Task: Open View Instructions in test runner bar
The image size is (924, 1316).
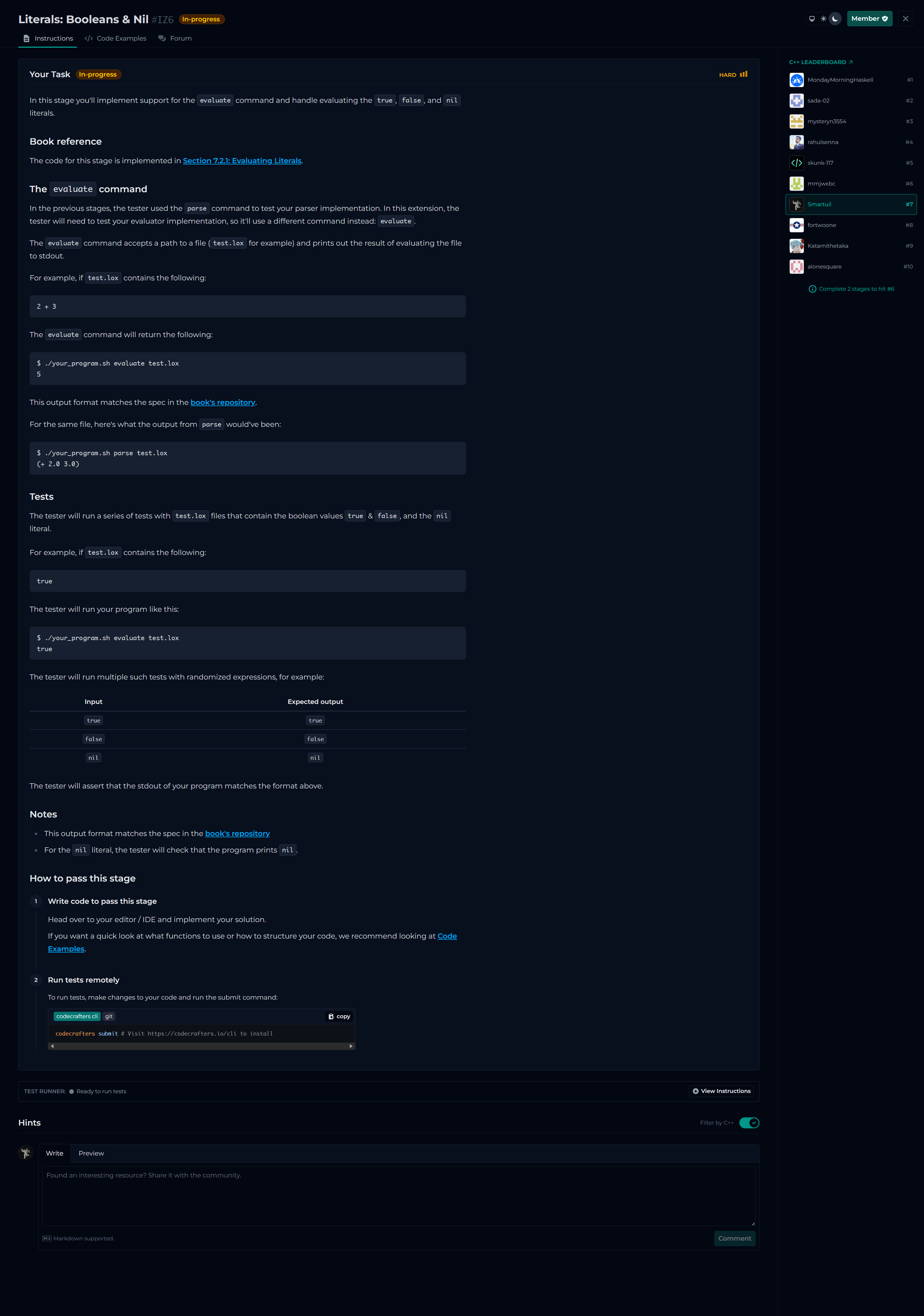Action: 721,1091
